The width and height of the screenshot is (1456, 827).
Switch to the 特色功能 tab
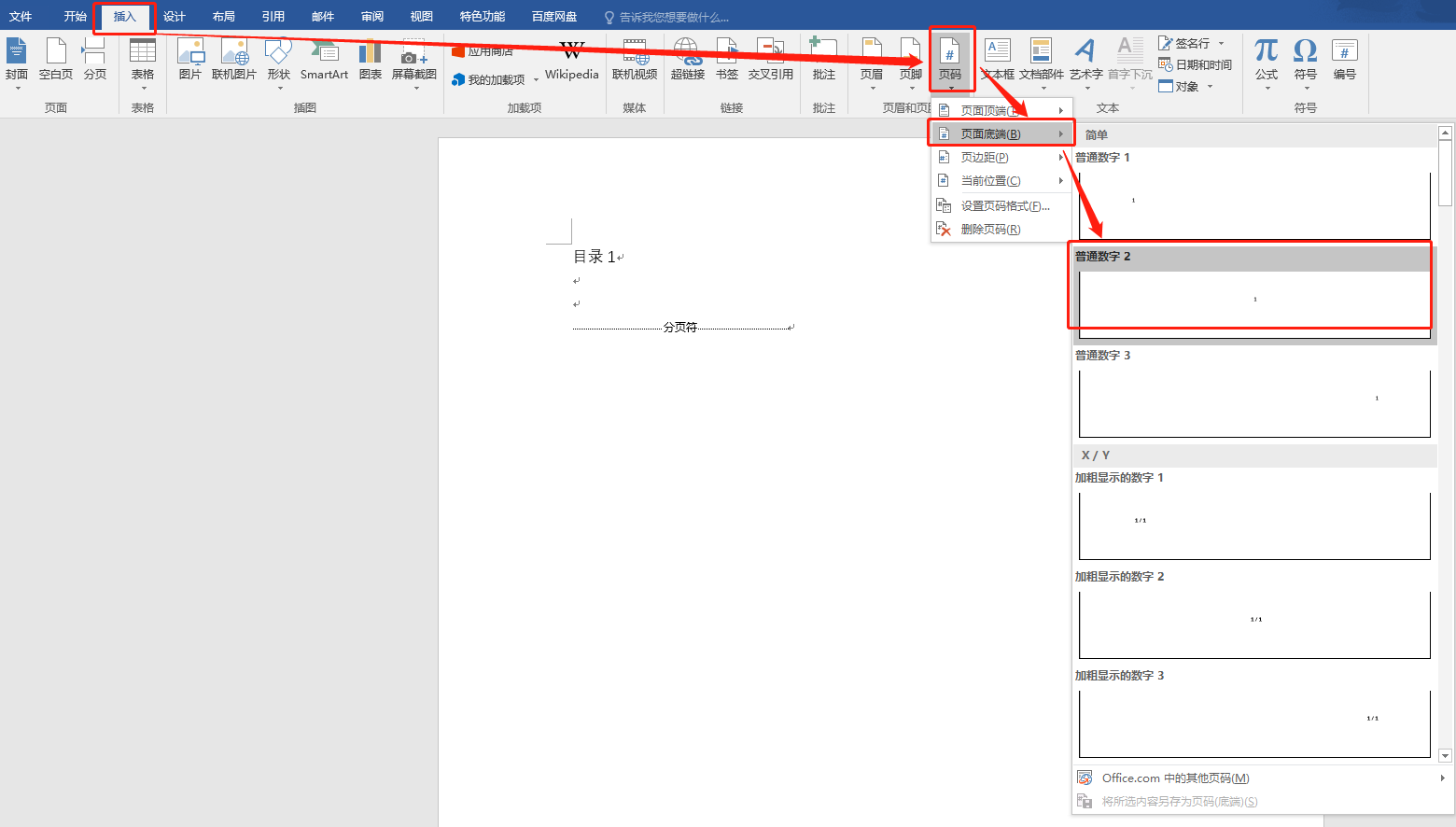pos(483,16)
